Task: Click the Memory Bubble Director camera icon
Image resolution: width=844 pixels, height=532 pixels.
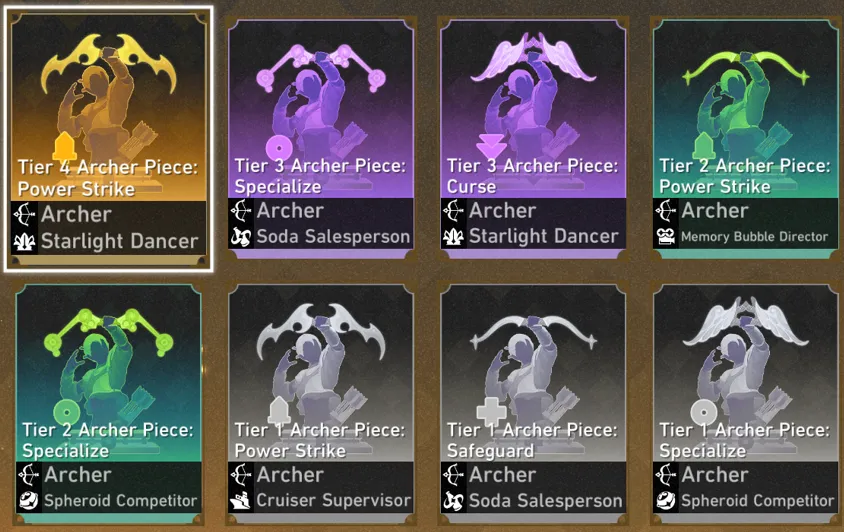Action: pyautogui.click(x=666, y=236)
